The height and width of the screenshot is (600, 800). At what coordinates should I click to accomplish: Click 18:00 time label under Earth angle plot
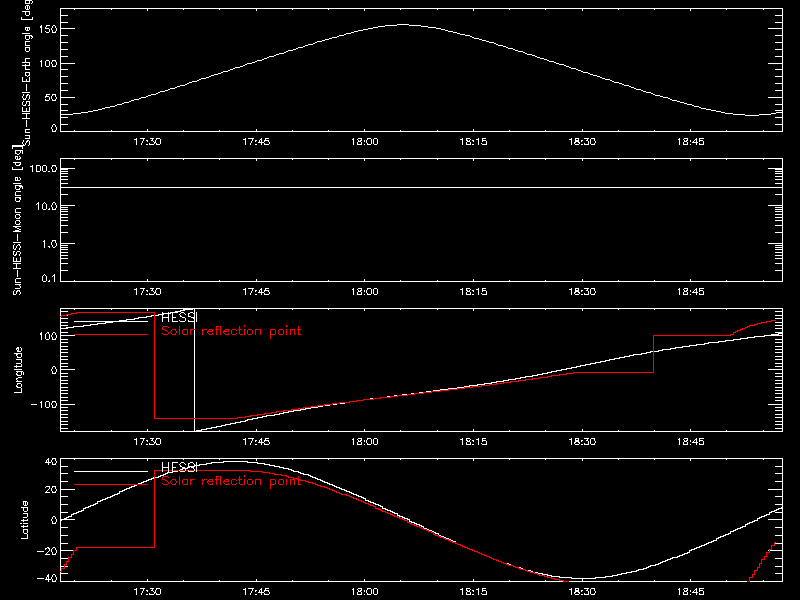(365, 142)
